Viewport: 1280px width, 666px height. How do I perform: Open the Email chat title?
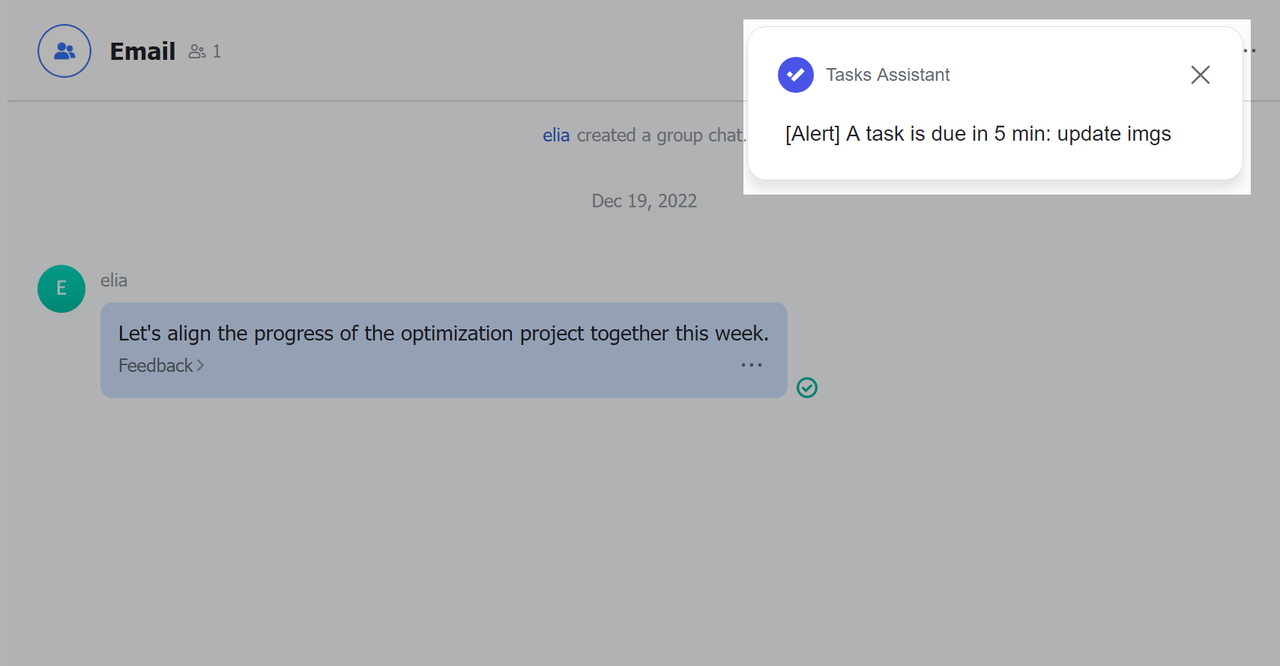click(142, 52)
